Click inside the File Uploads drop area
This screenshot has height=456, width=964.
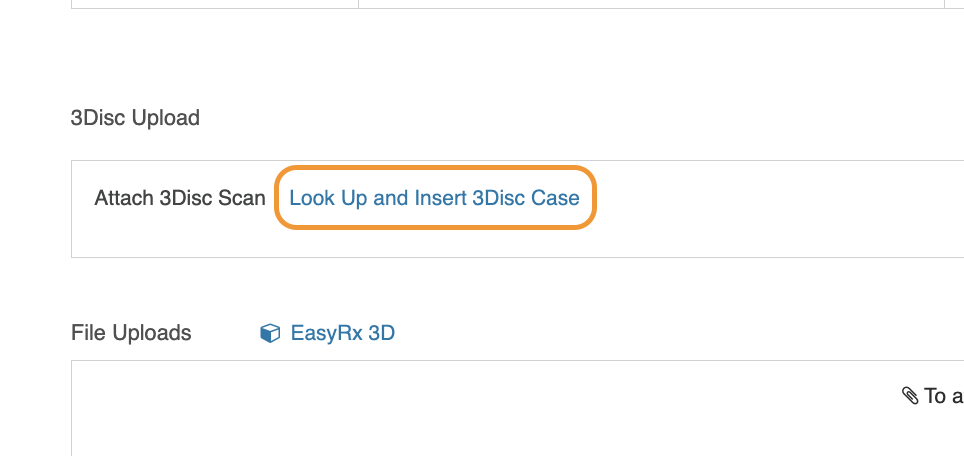click(x=518, y=408)
